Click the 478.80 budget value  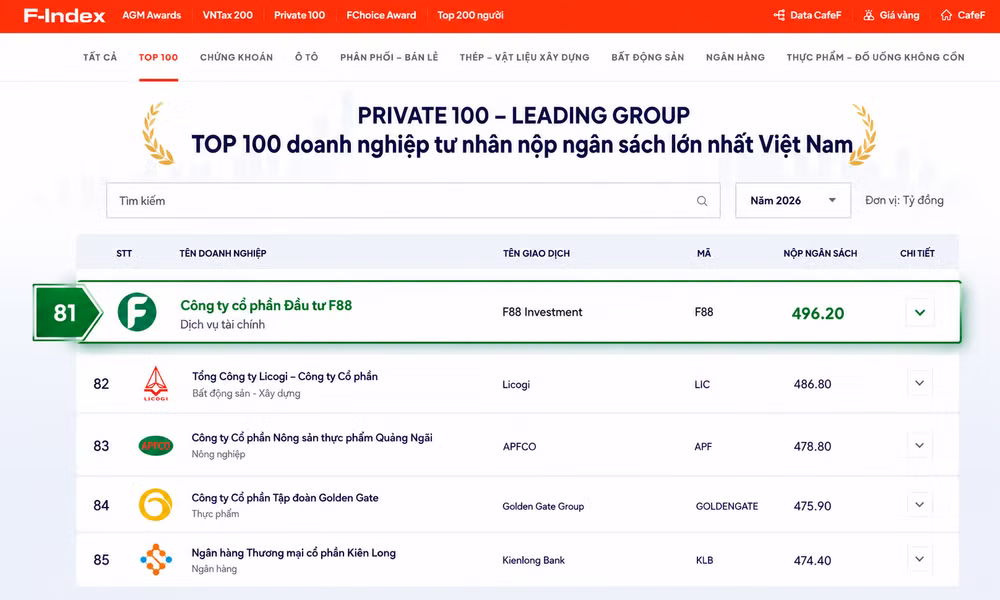812,446
